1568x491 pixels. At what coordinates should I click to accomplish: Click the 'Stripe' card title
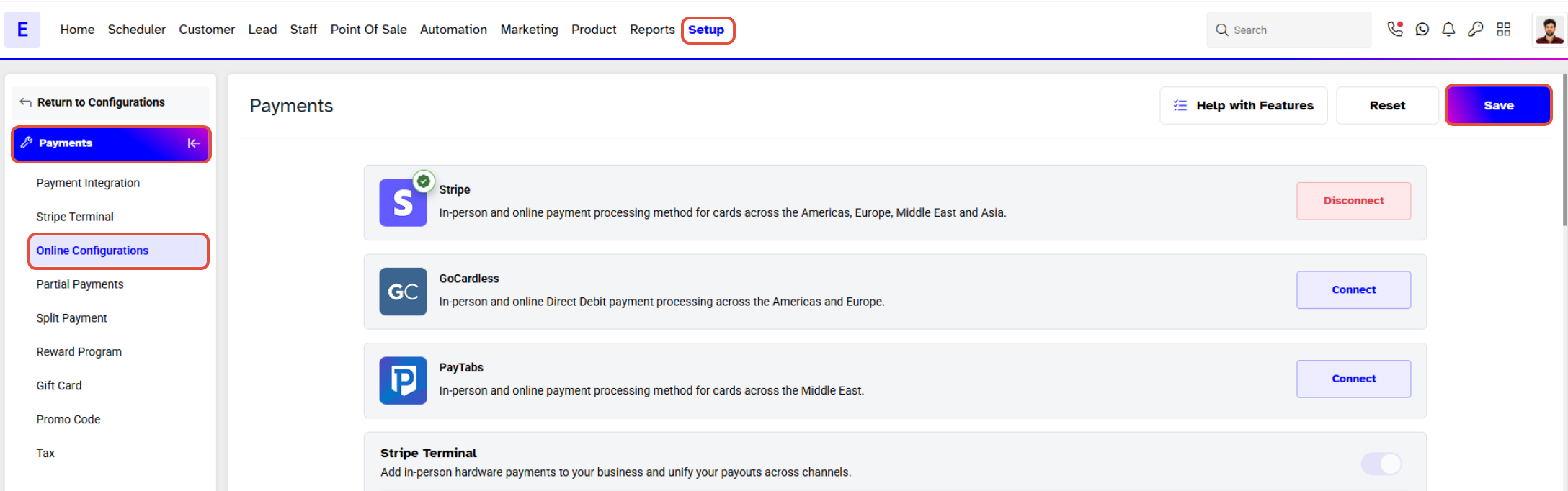[455, 189]
